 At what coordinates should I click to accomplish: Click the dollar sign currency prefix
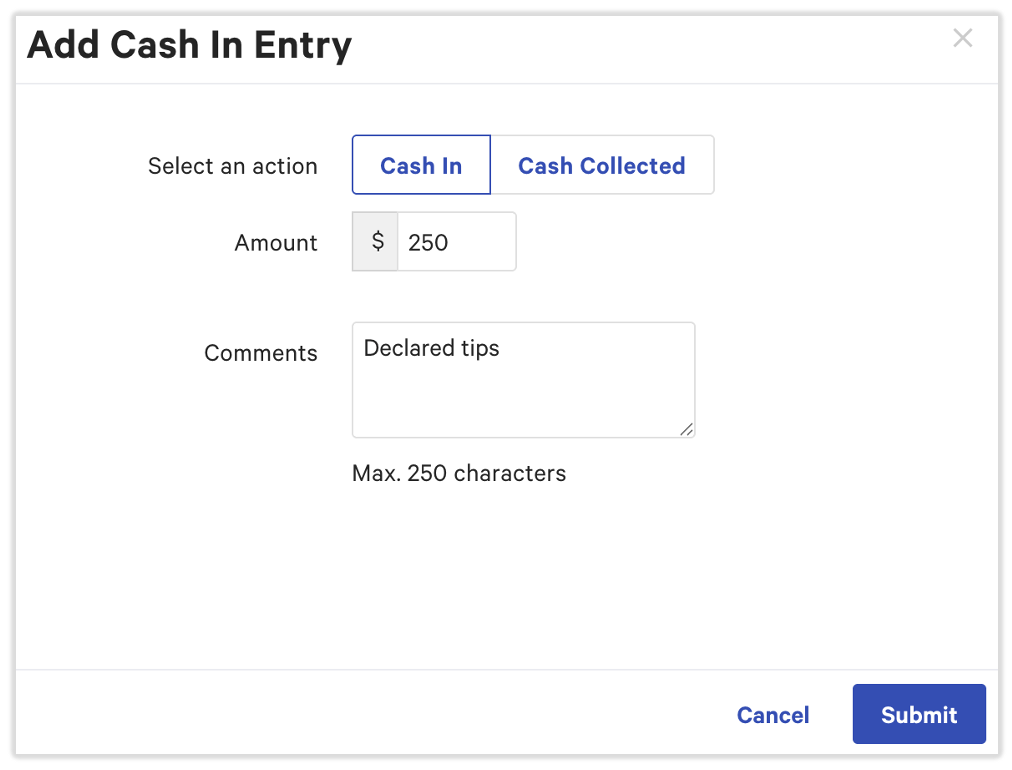tap(376, 242)
